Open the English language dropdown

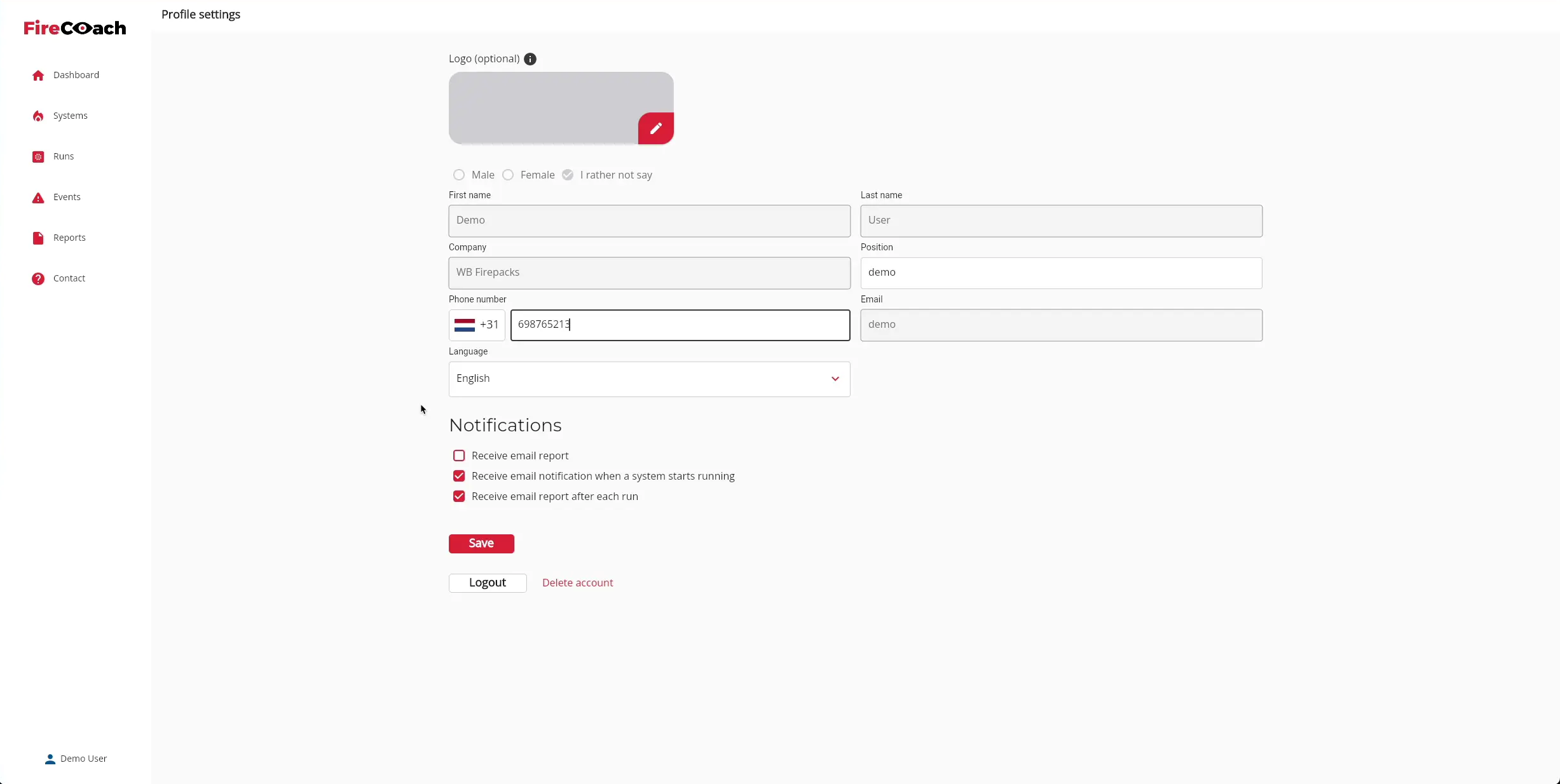point(649,379)
